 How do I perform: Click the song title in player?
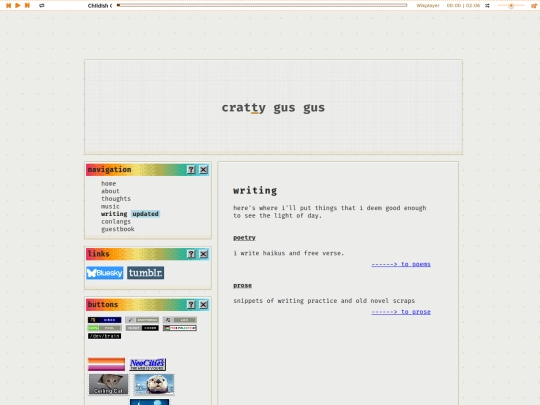pos(100,6)
